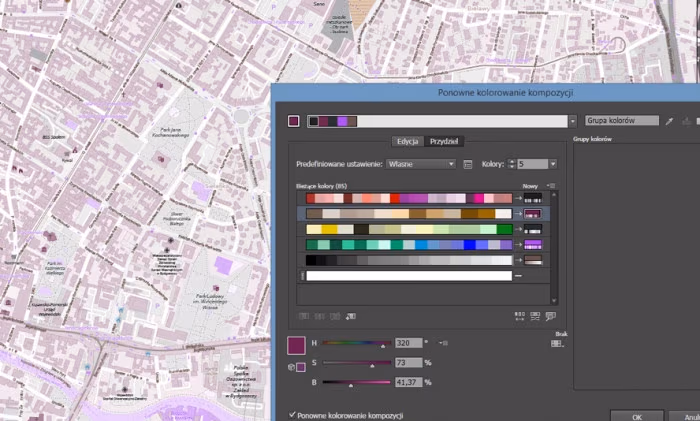Click the small in-gamut color swatch near S
The width and height of the screenshot is (700, 421).
(x=301, y=367)
